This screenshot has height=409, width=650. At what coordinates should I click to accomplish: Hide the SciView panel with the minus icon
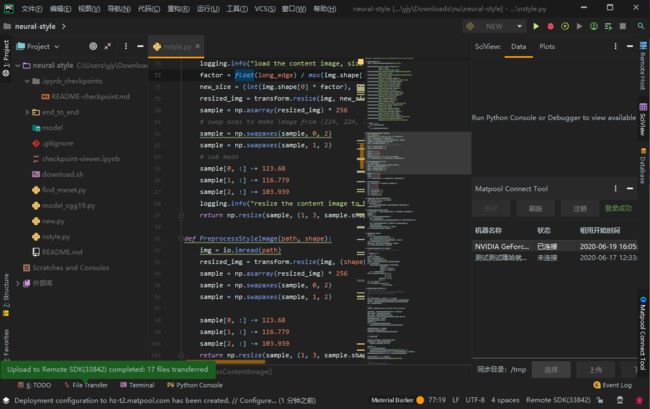(630, 46)
